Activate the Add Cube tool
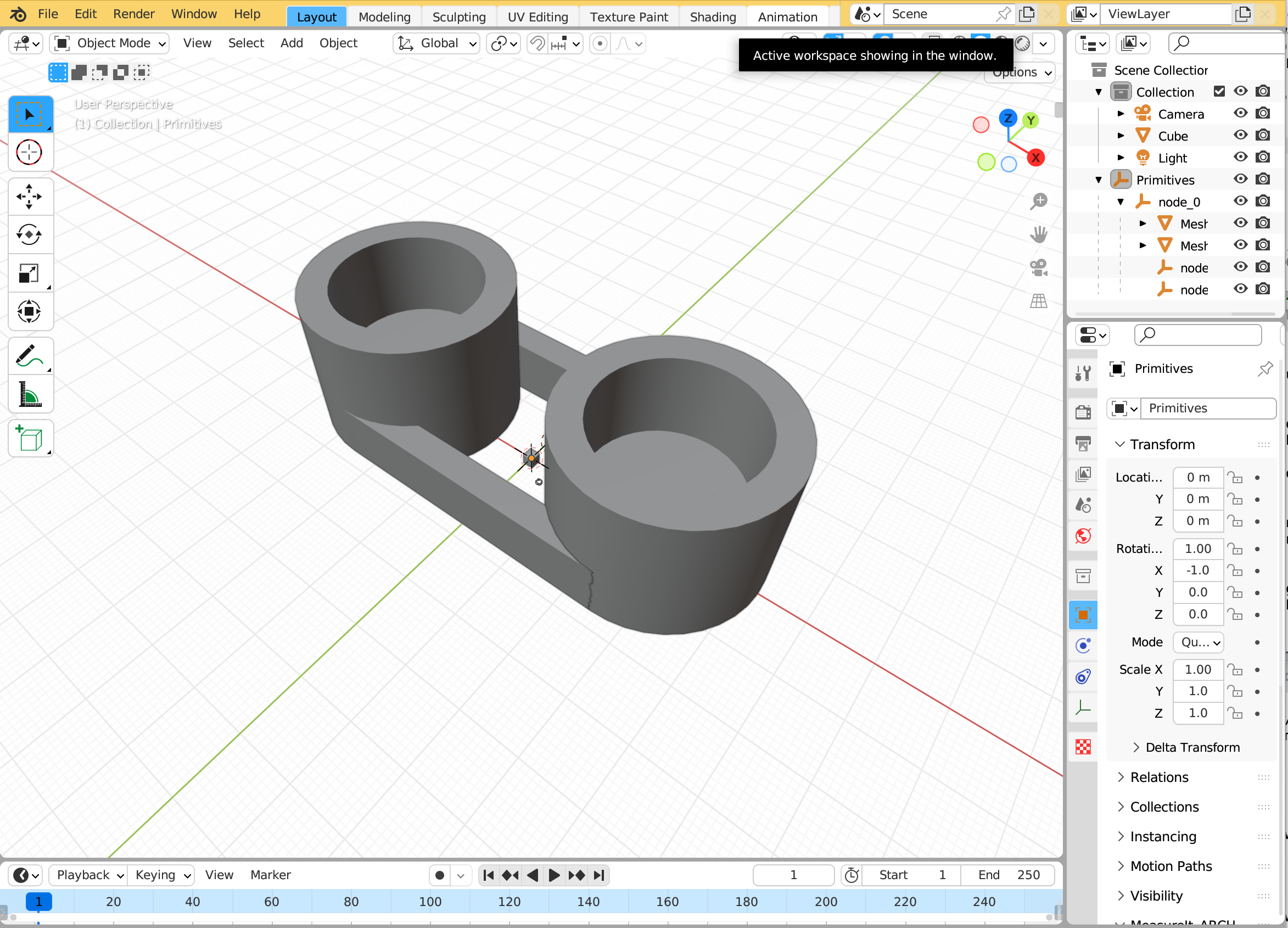Screen dimensions: 1288x928 tap(30, 438)
